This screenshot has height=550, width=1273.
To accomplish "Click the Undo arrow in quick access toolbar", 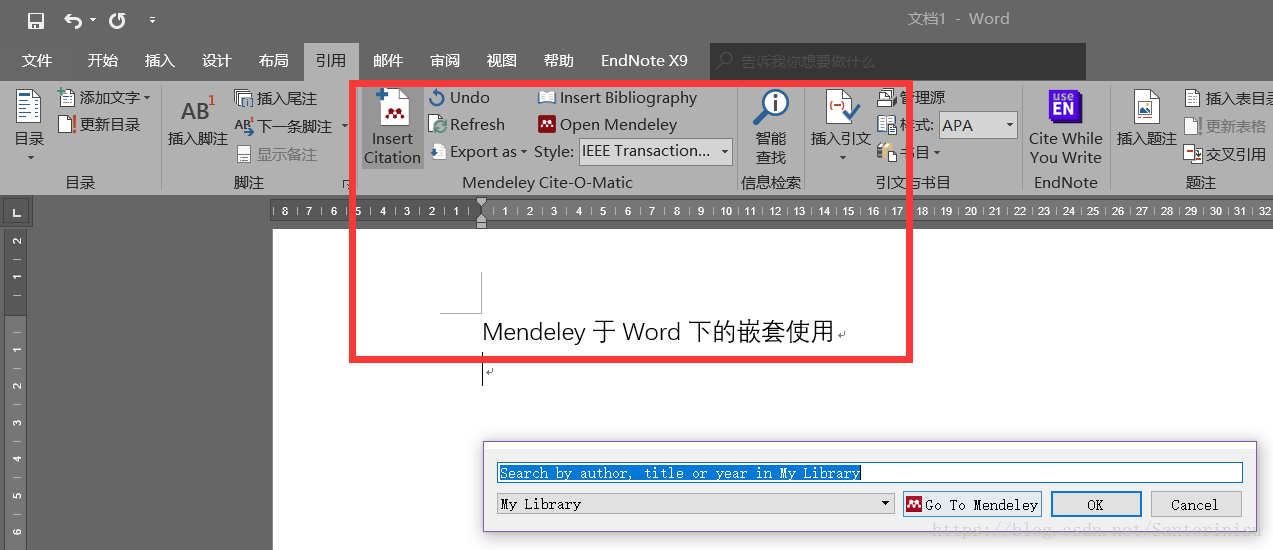I will tap(73, 20).
